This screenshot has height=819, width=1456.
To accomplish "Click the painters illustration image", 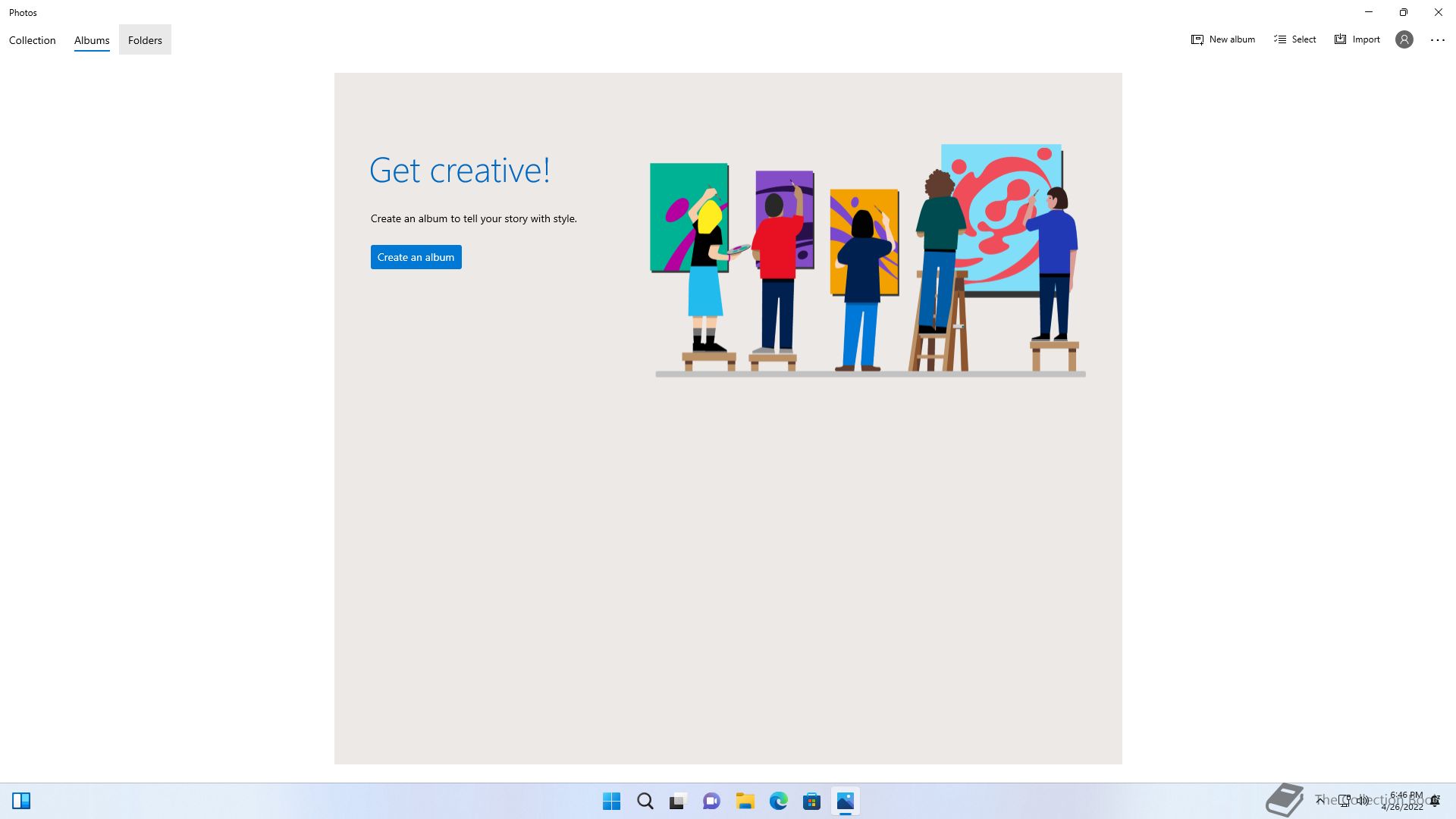I will [x=869, y=260].
